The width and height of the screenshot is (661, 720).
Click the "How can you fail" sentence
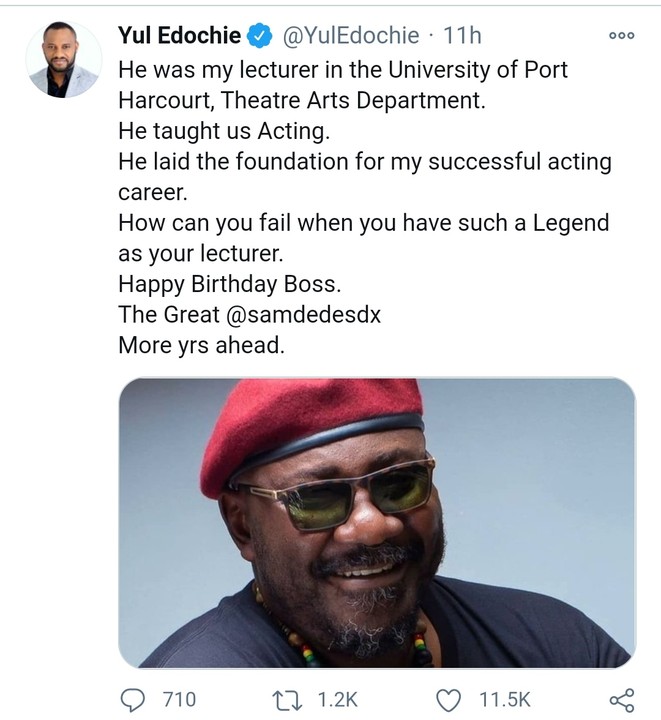[x=363, y=222]
